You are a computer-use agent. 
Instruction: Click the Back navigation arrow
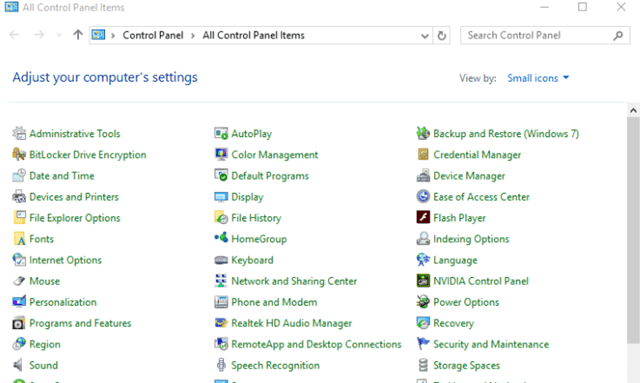pyautogui.click(x=14, y=35)
